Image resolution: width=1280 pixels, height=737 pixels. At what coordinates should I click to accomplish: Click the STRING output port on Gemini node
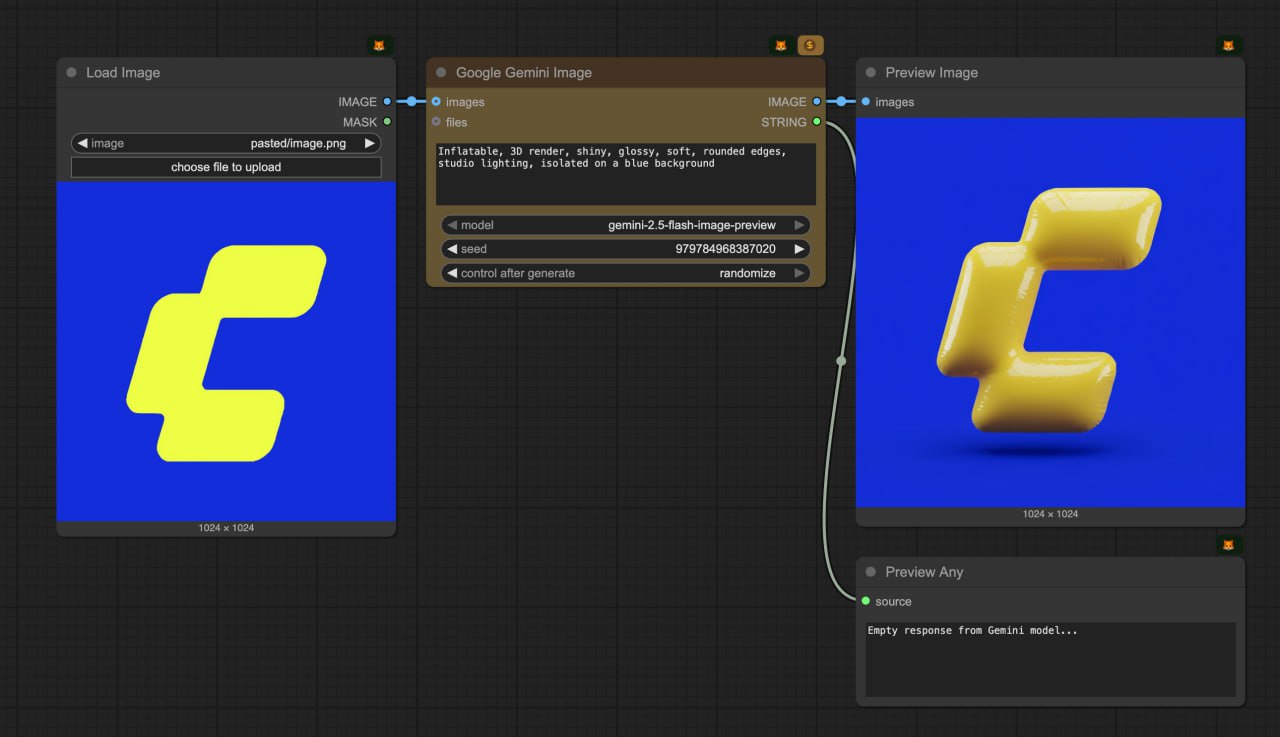tap(817, 122)
